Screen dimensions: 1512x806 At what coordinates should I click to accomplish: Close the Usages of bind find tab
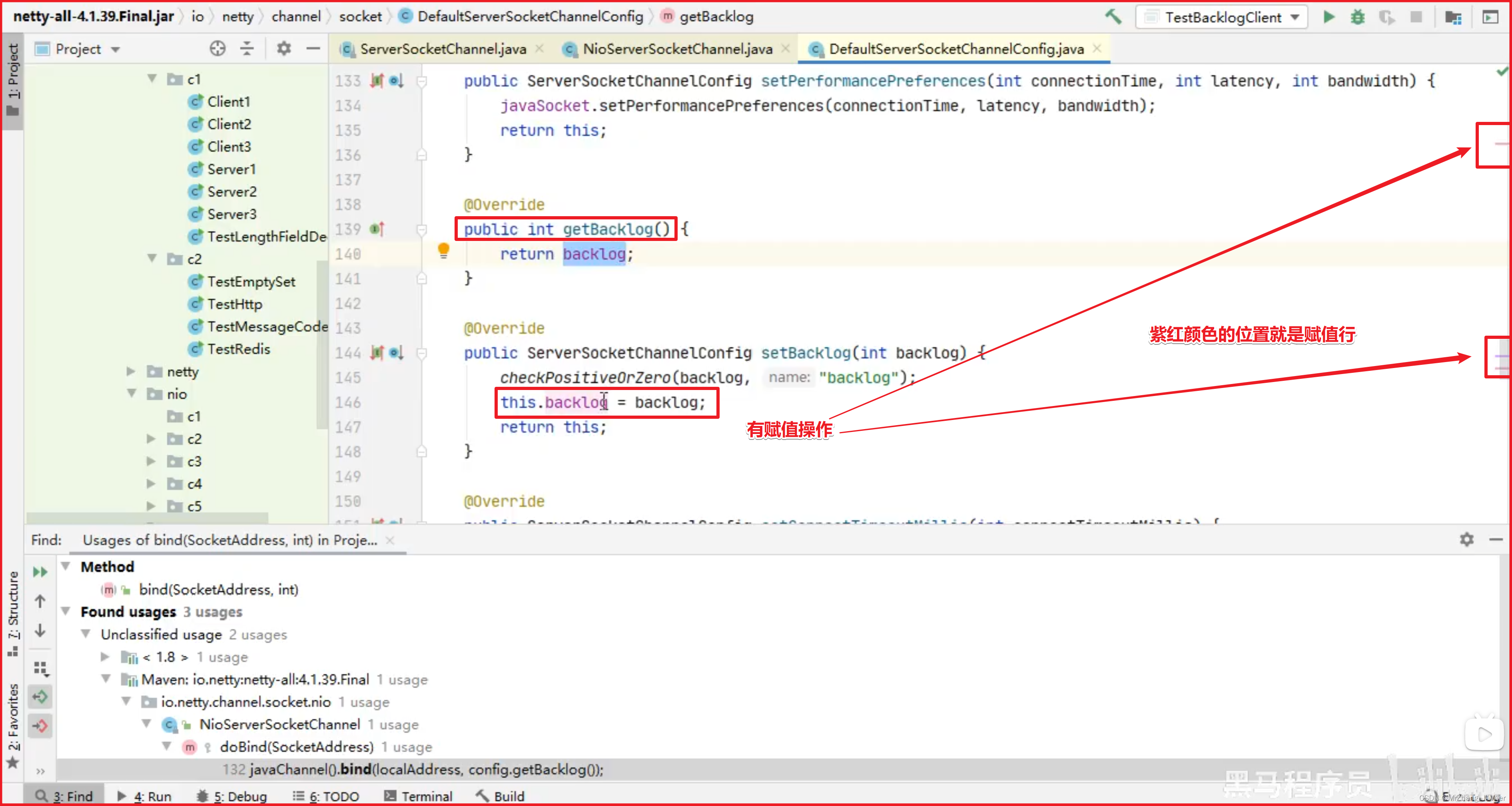[390, 540]
